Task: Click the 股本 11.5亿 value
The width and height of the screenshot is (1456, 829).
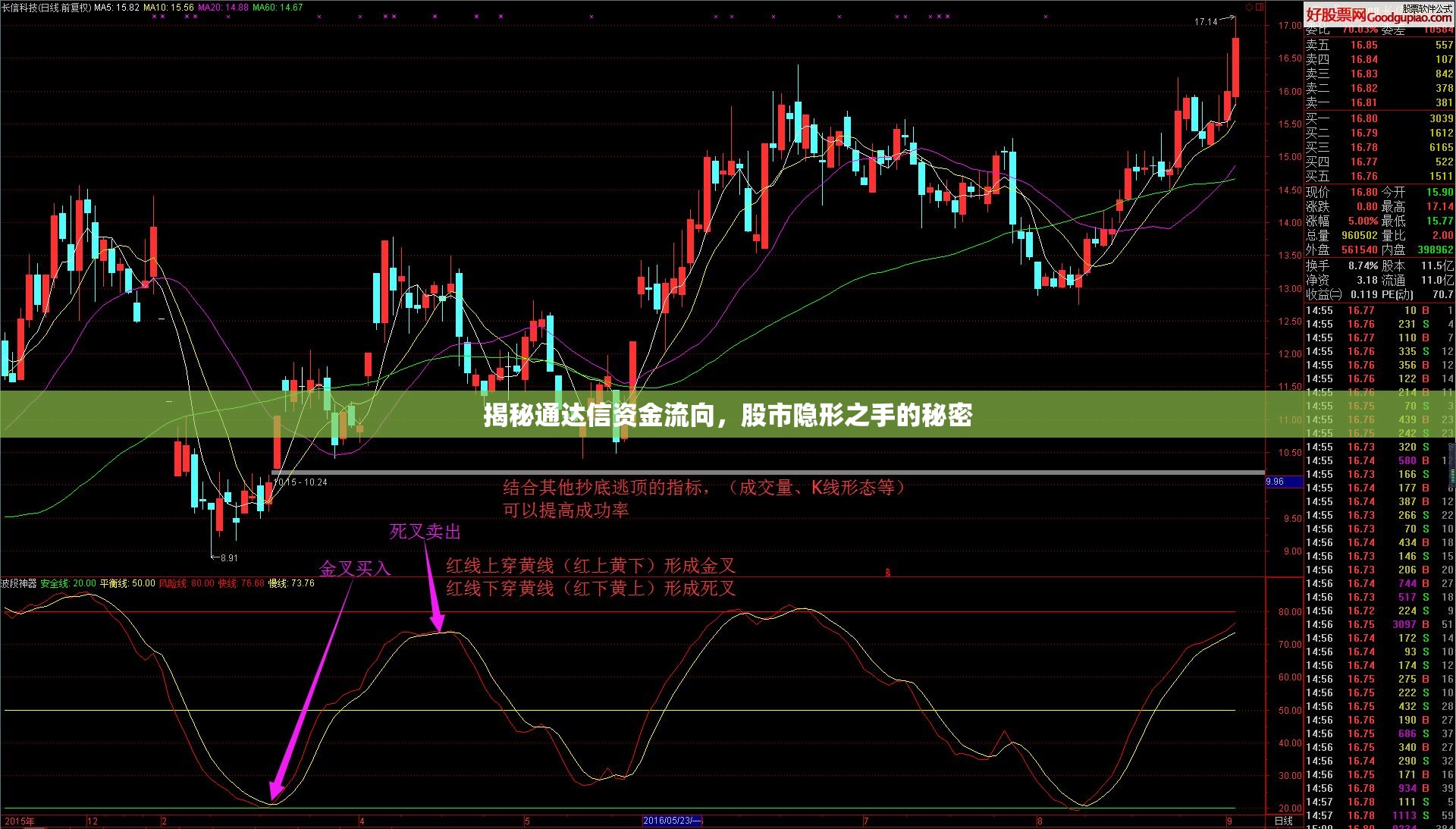Action: pos(1438,266)
